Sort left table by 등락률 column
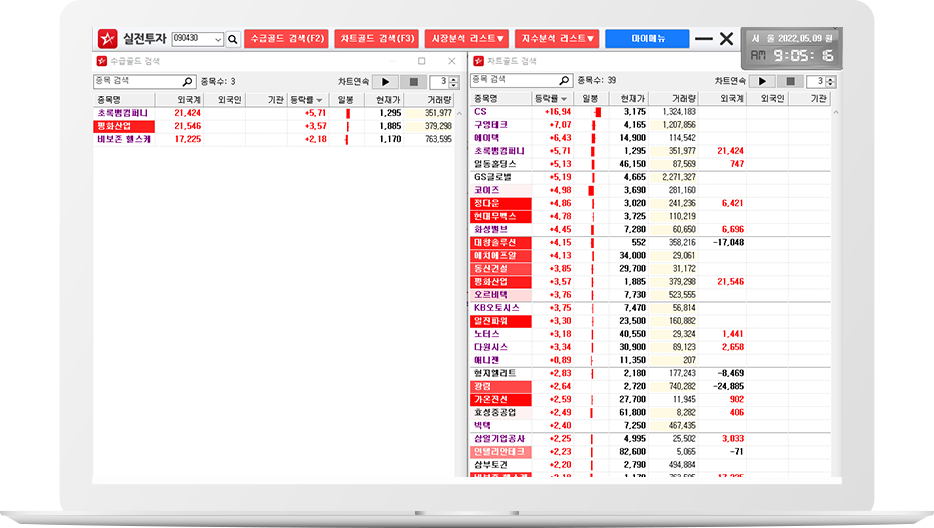Screen dimensions: 934x528 (x=307, y=99)
